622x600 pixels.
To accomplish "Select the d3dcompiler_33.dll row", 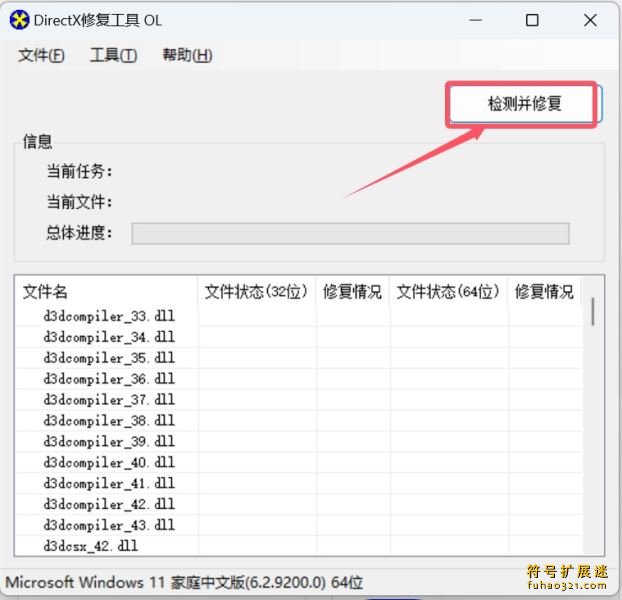I will coord(299,316).
